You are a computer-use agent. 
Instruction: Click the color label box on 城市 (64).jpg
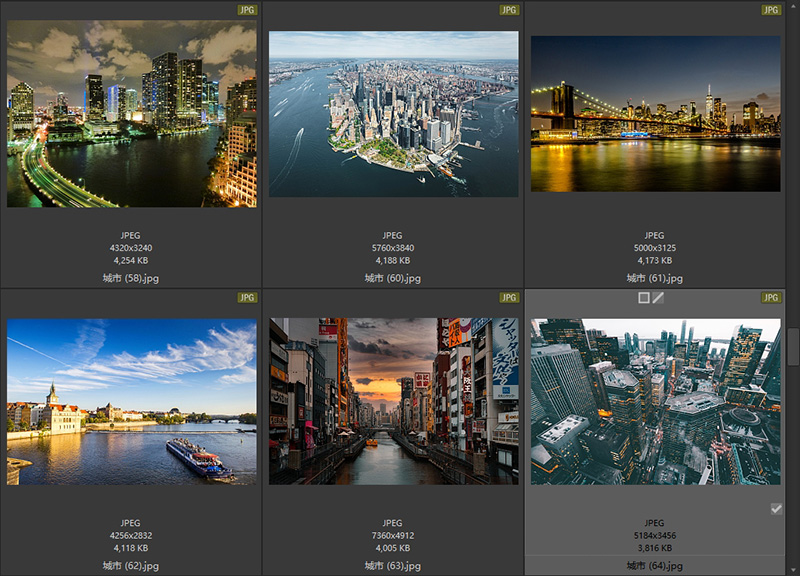[644, 298]
